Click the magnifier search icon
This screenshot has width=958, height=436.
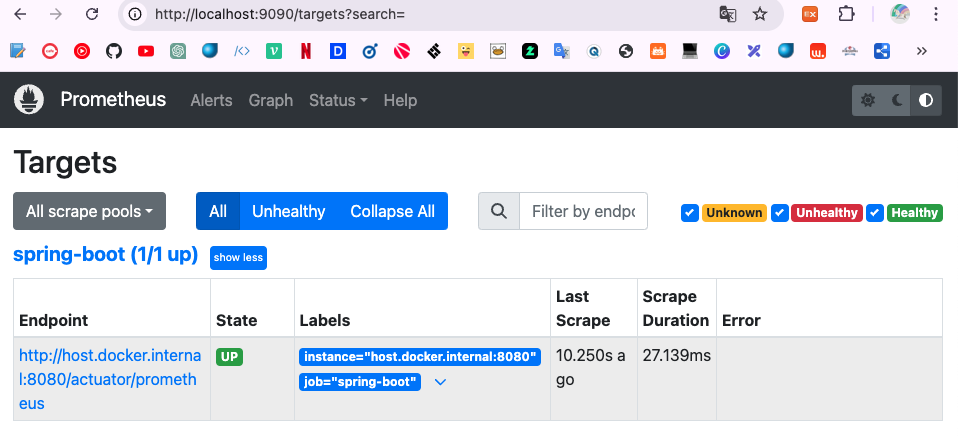point(499,211)
